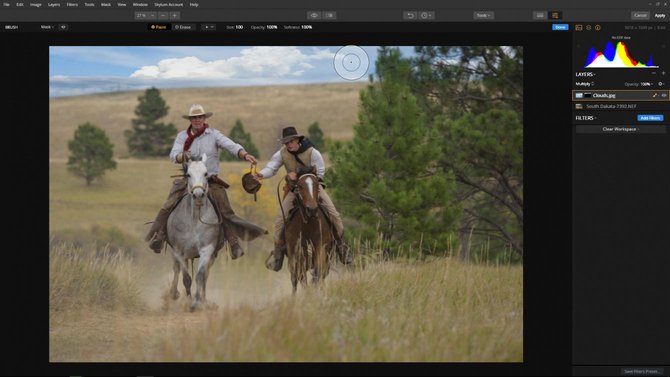
Task: Click the brush Opacity 100% value
Action: pyautogui.click(x=272, y=27)
